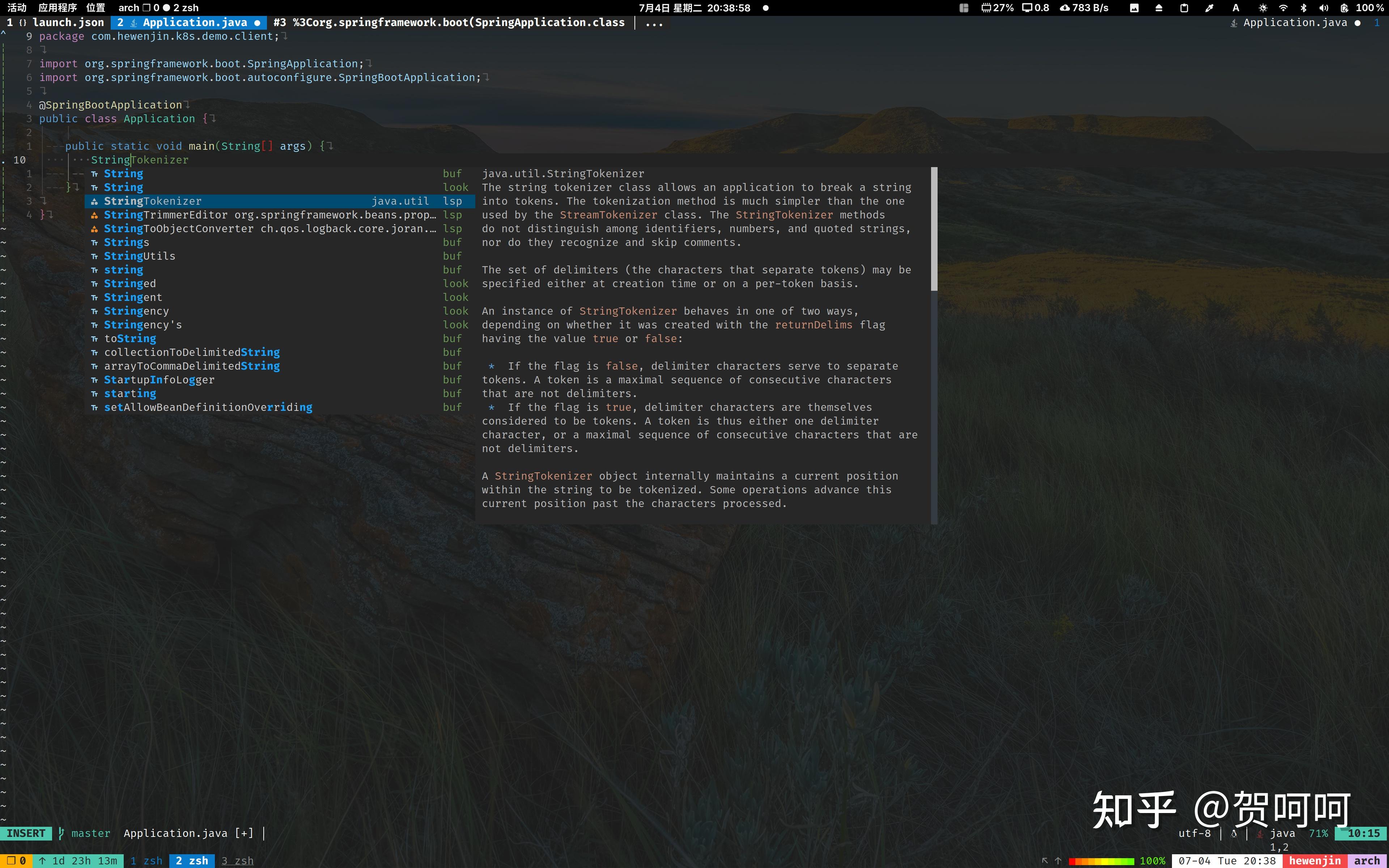This screenshot has width=1389, height=868.
Task: Open the 应用程序 menu
Action: [57, 8]
